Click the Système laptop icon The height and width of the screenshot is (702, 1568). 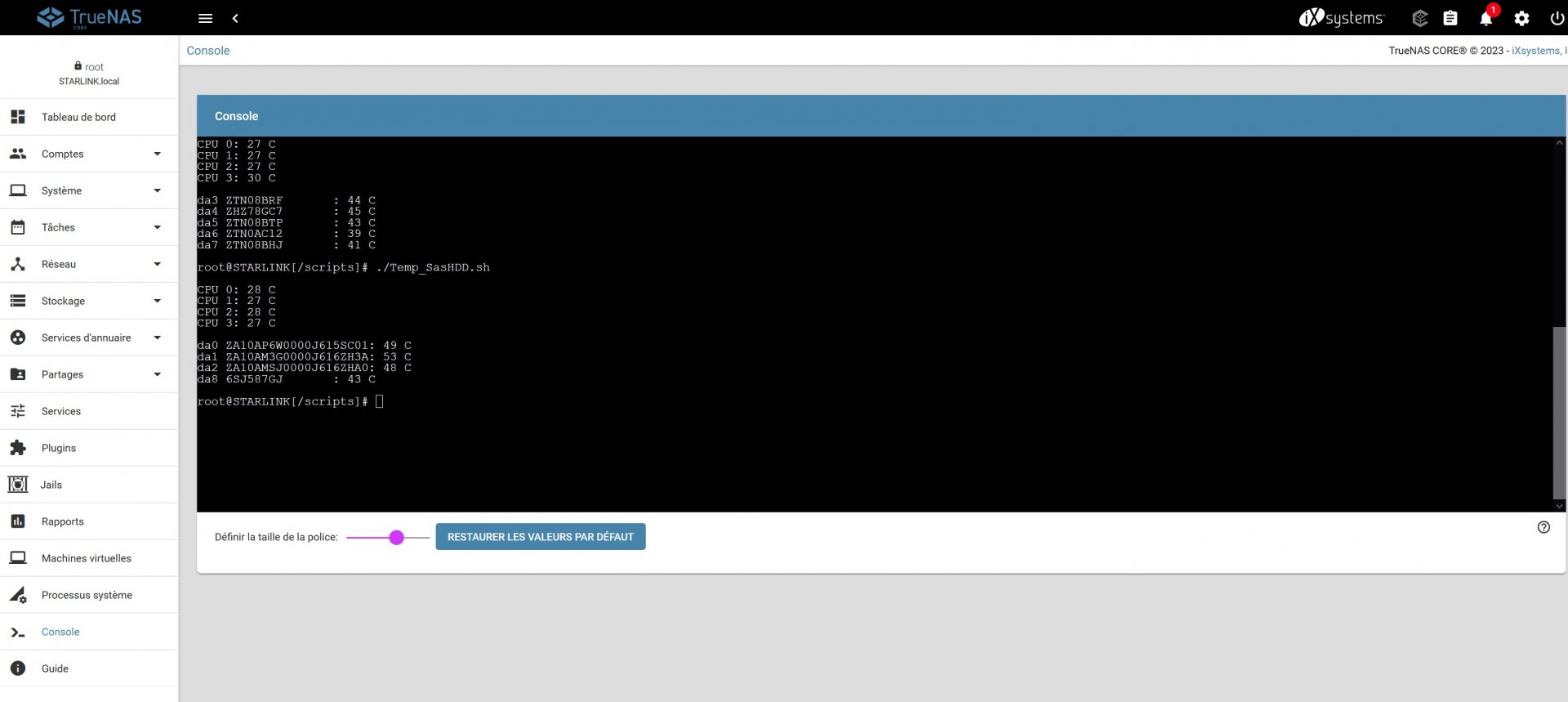tap(18, 190)
